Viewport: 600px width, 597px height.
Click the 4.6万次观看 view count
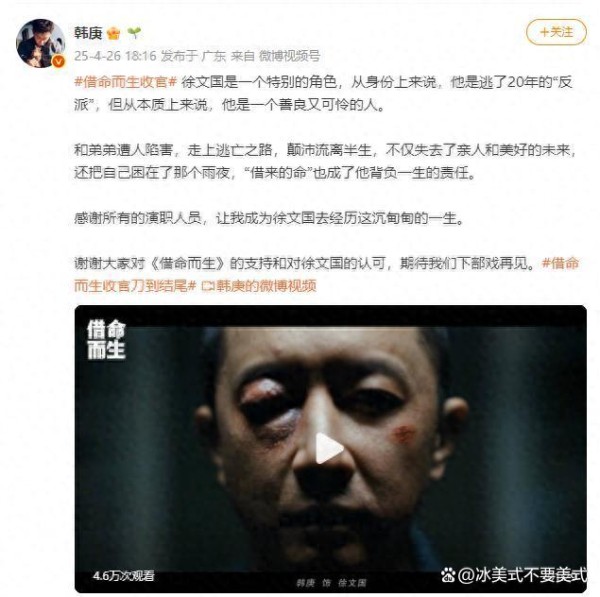(124, 575)
